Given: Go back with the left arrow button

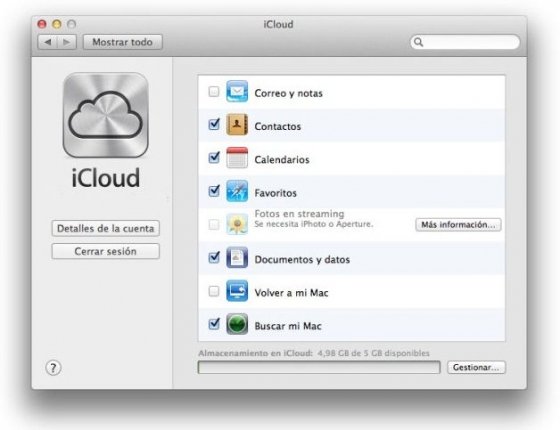Looking at the screenshot, I should coord(48,42).
